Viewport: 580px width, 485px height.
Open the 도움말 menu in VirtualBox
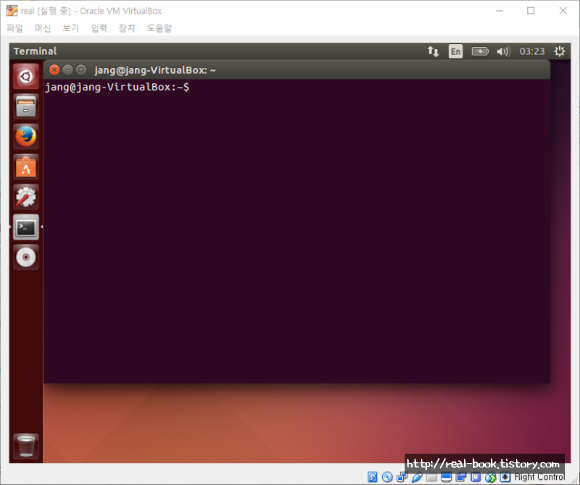pos(159,28)
